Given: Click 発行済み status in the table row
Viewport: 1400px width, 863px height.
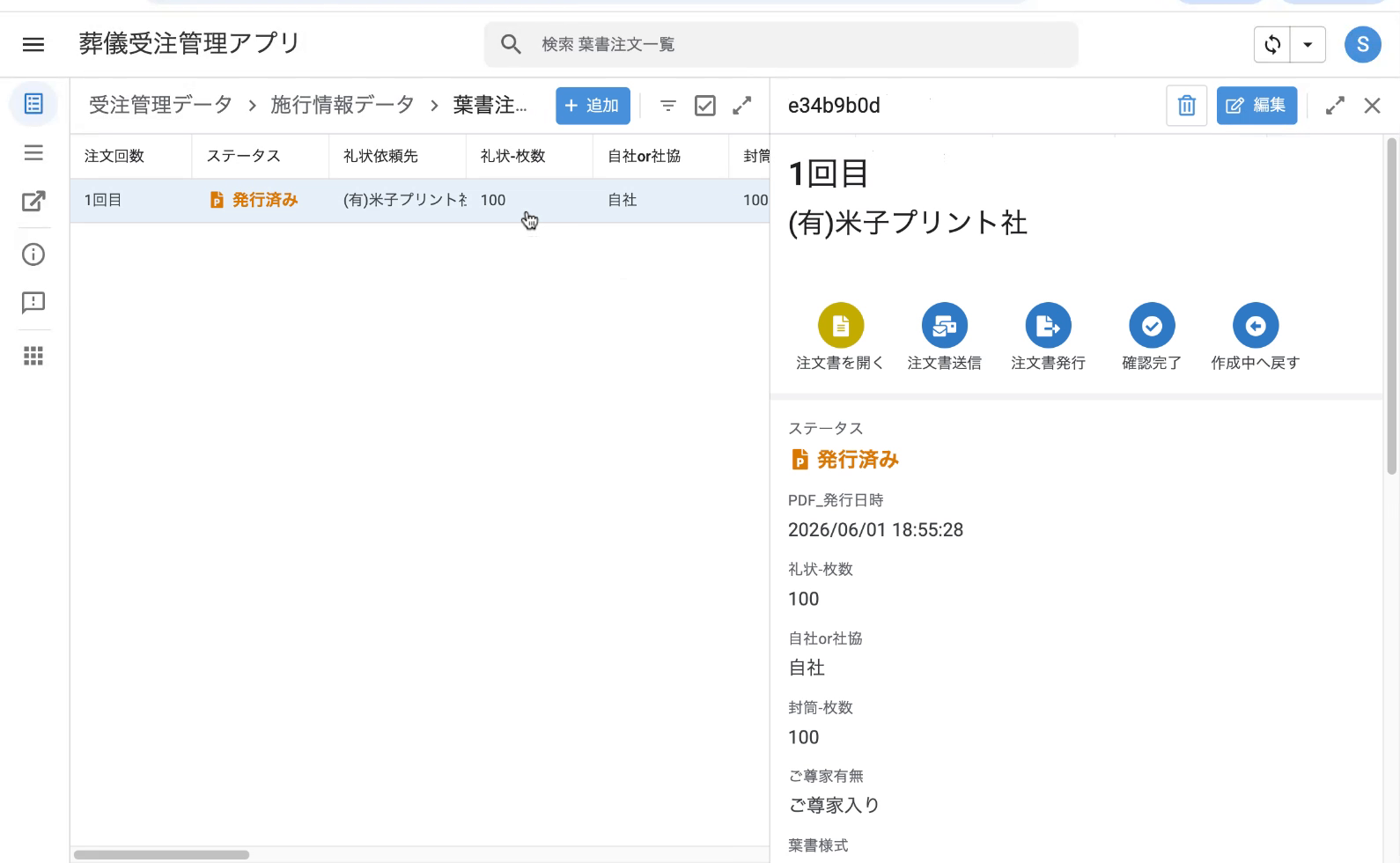Looking at the screenshot, I should point(254,200).
